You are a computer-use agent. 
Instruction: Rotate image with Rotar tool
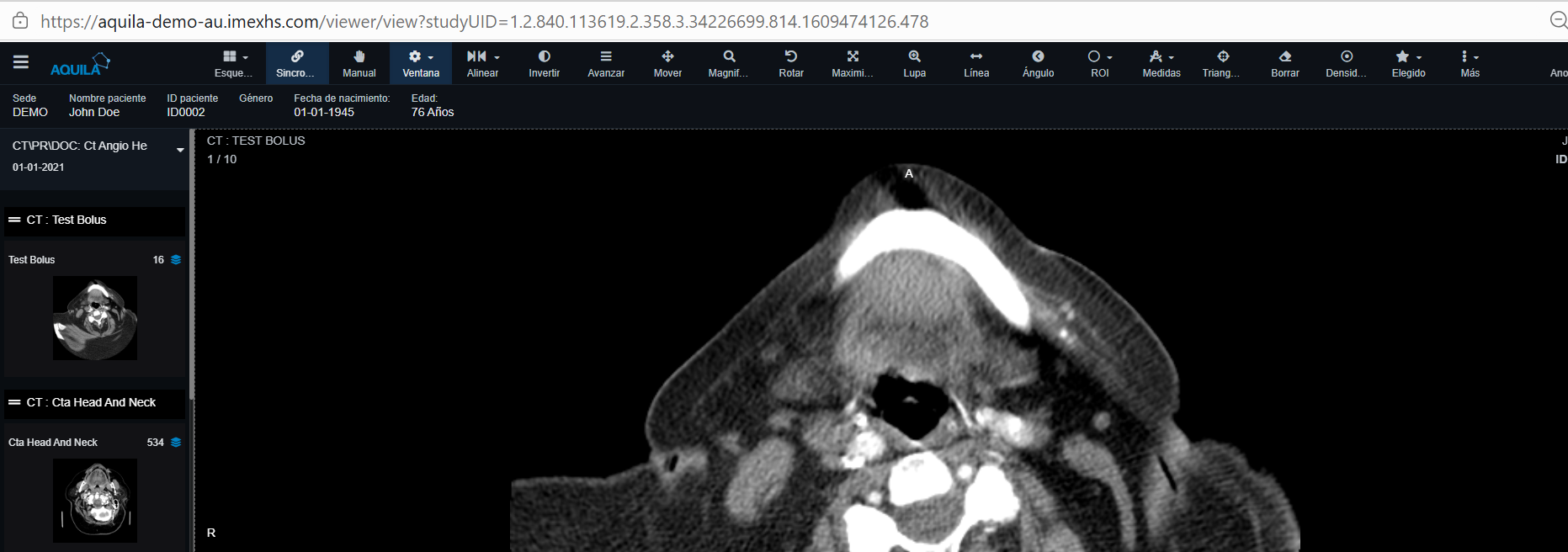point(790,63)
